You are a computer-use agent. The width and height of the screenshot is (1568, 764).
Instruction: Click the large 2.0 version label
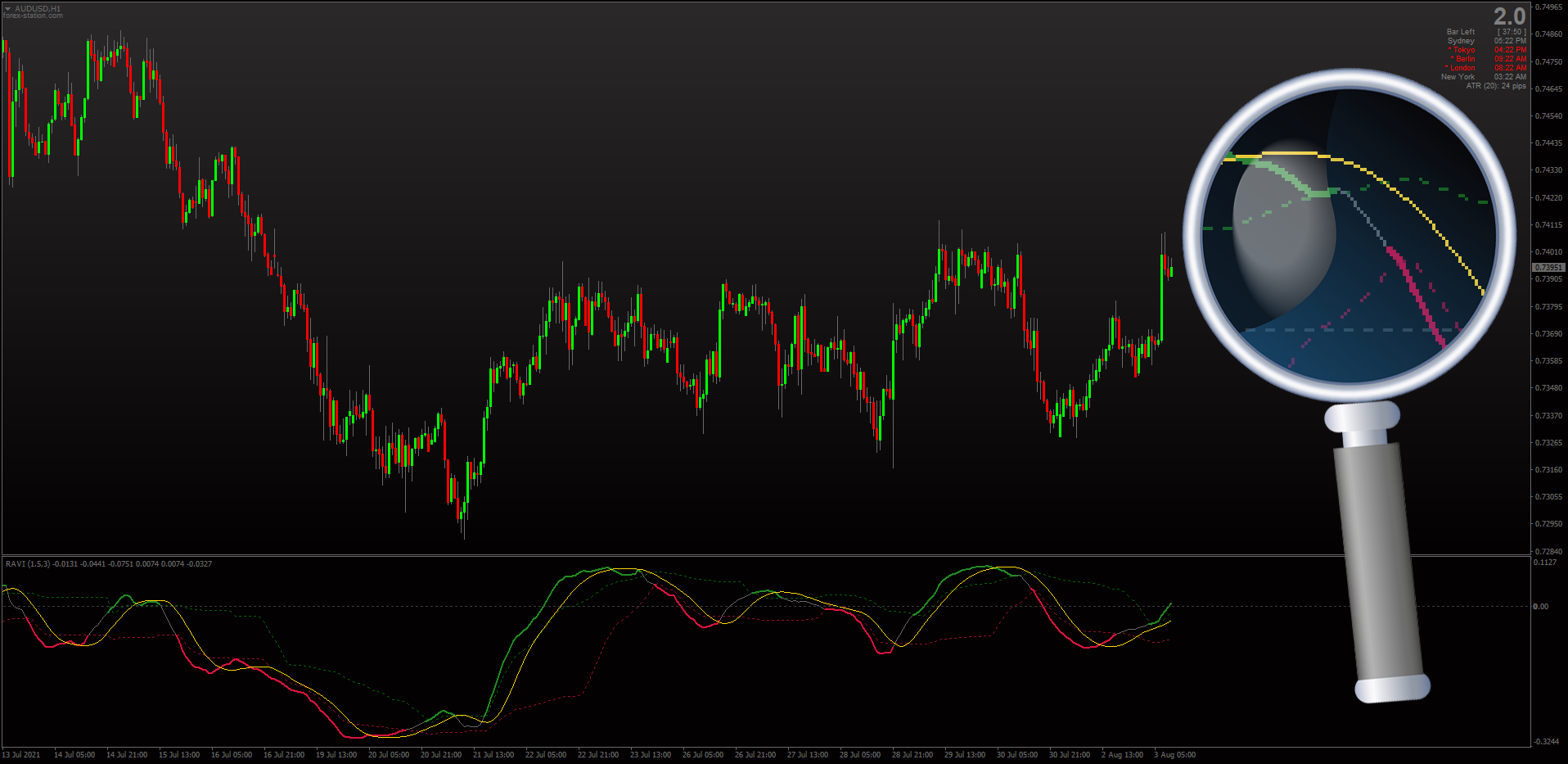click(x=1509, y=16)
